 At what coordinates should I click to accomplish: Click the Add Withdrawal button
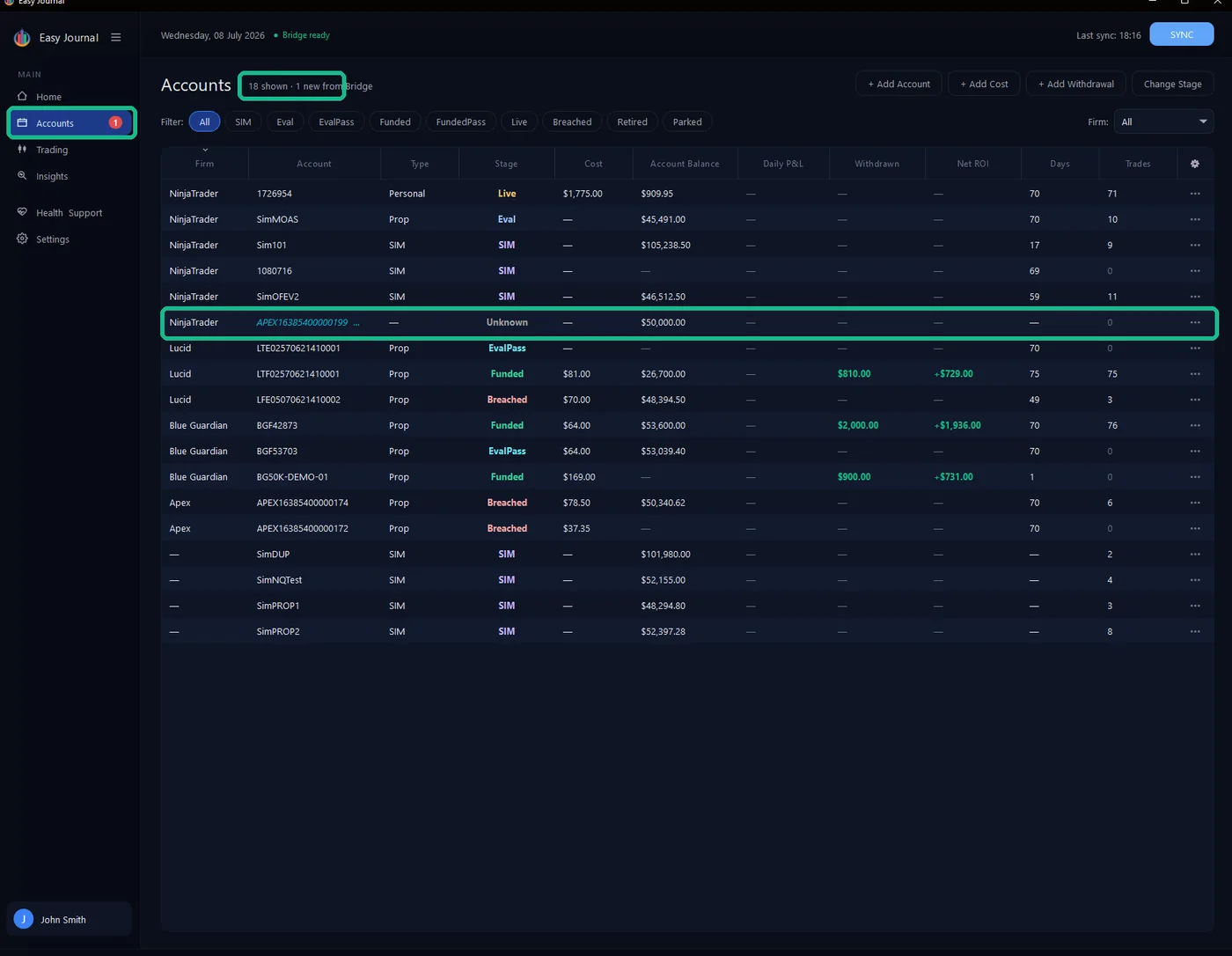click(x=1075, y=84)
